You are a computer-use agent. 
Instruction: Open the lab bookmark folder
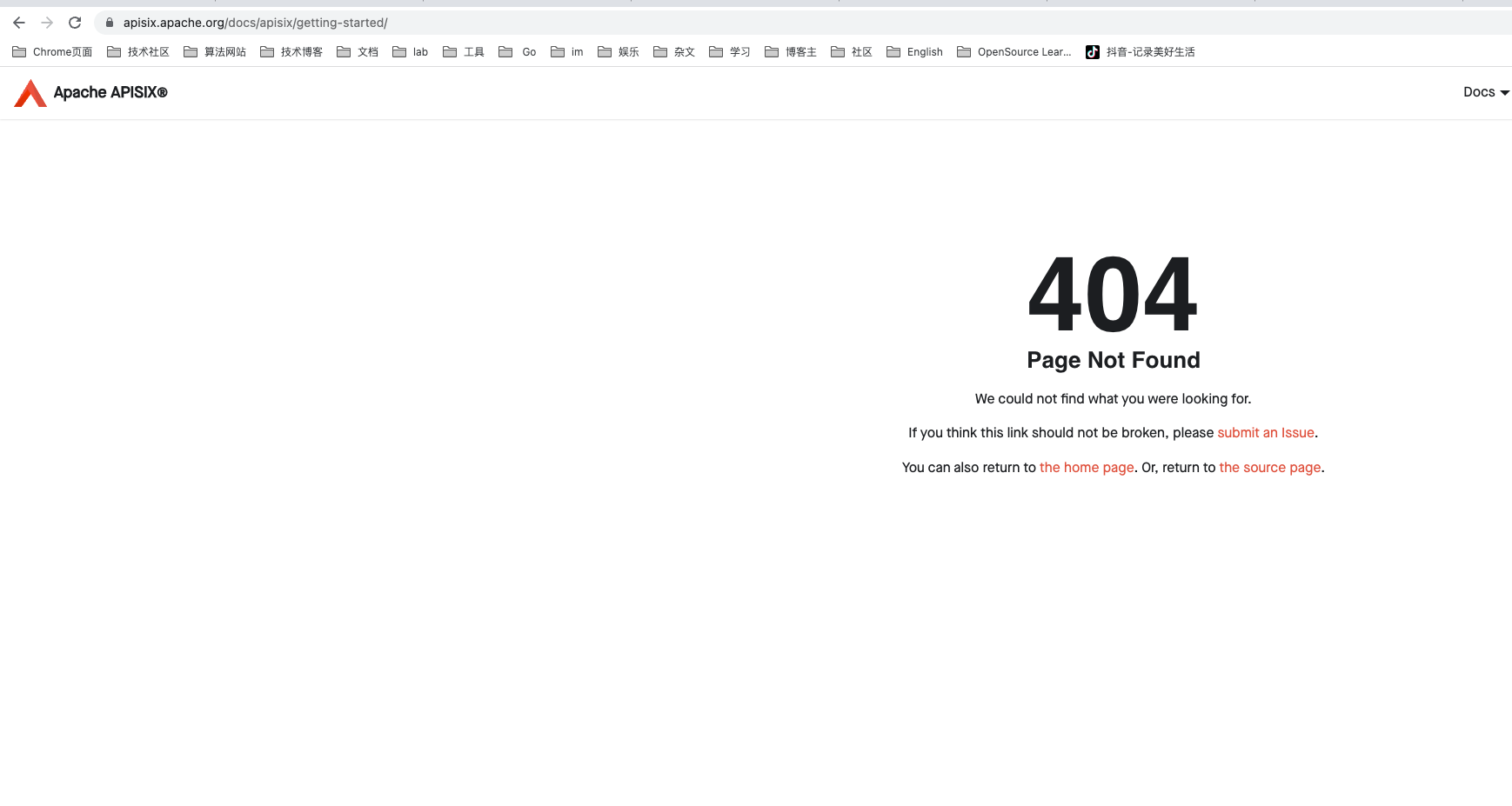click(411, 52)
